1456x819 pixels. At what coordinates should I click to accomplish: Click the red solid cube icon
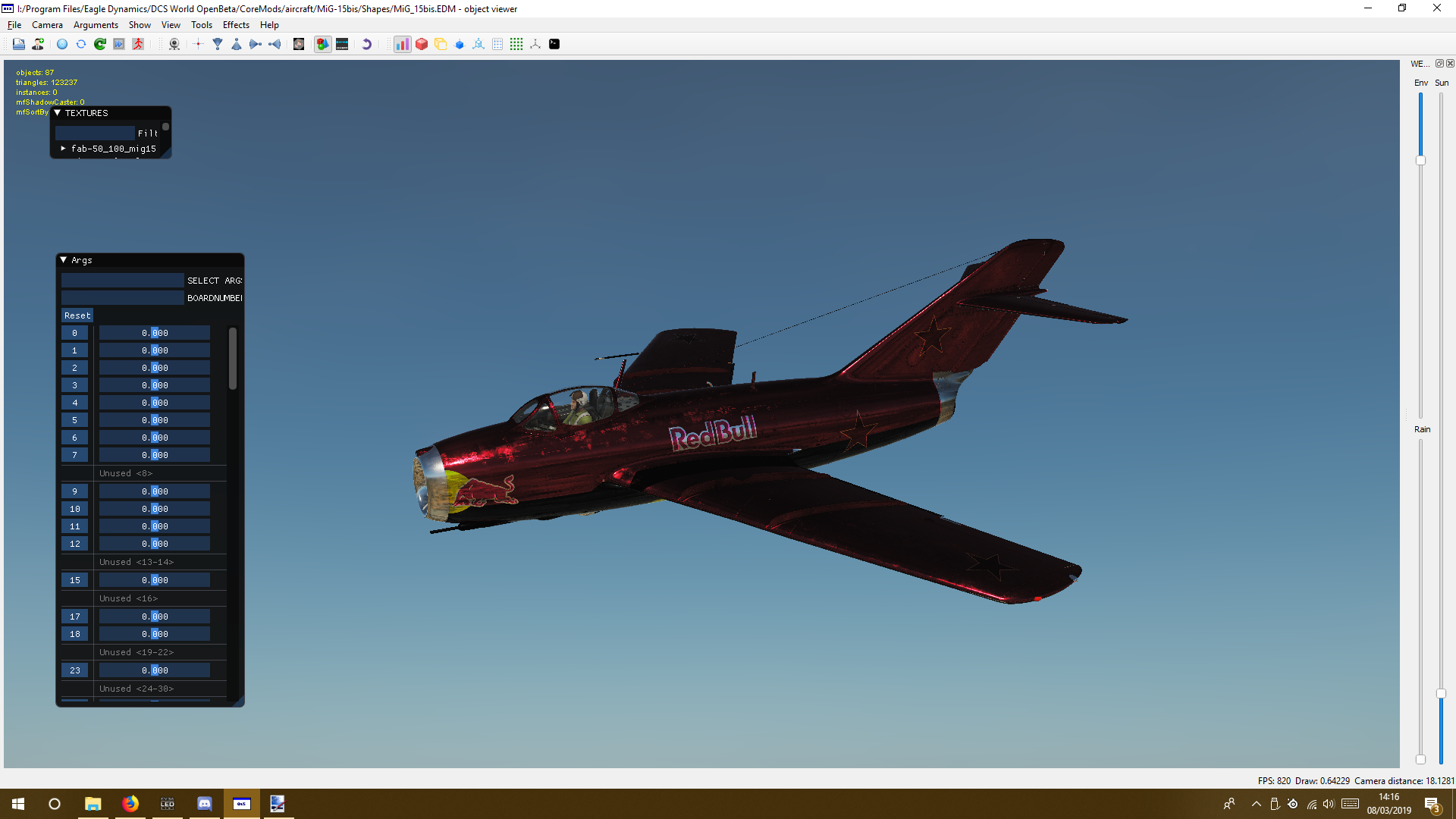coord(422,44)
